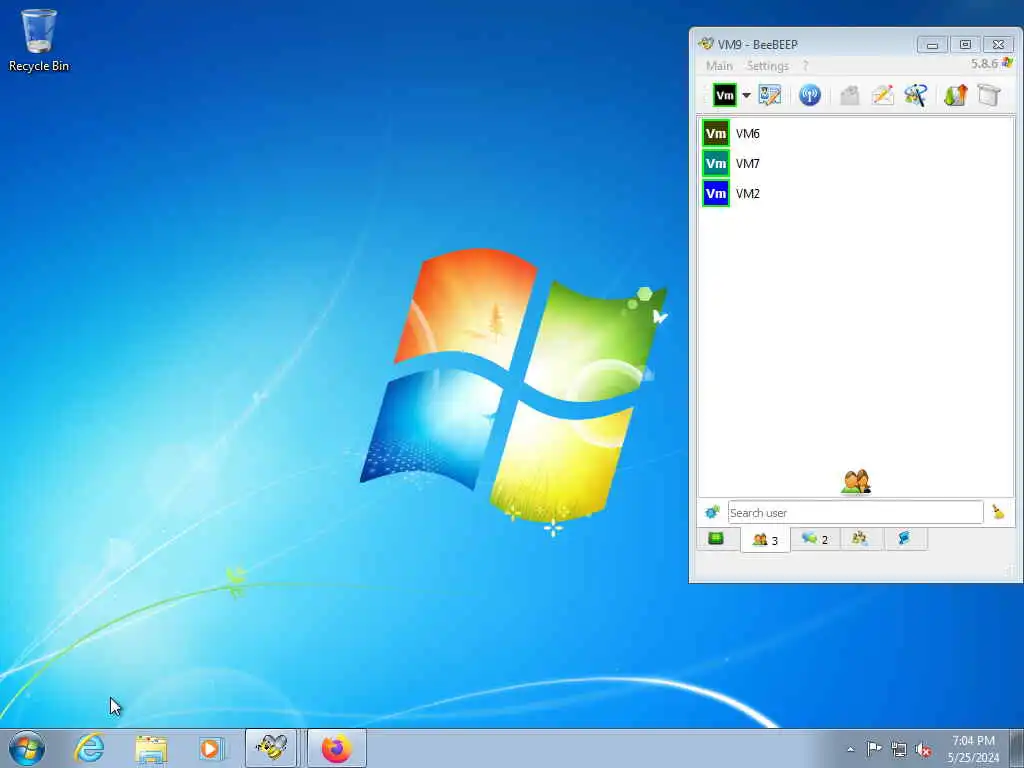This screenshot has width=1024, height=768.
Task: Select user VM6 in the list
Action: click(856, 133)
